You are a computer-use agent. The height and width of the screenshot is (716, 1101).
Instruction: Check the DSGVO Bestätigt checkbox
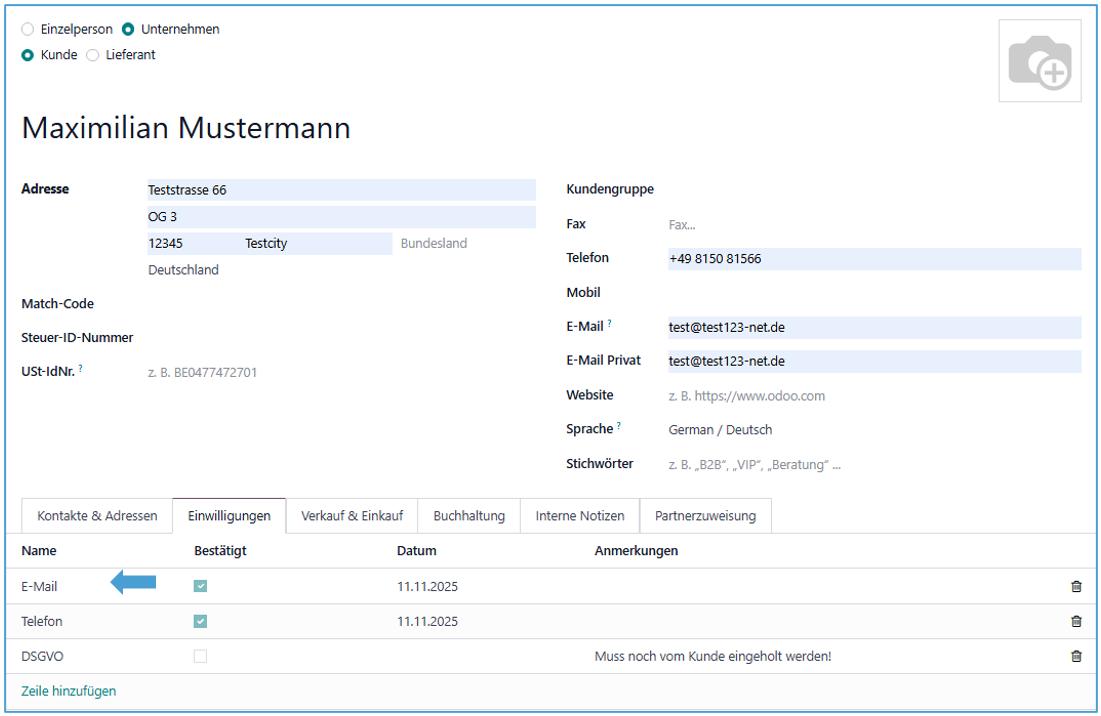(x=200, y=657)
